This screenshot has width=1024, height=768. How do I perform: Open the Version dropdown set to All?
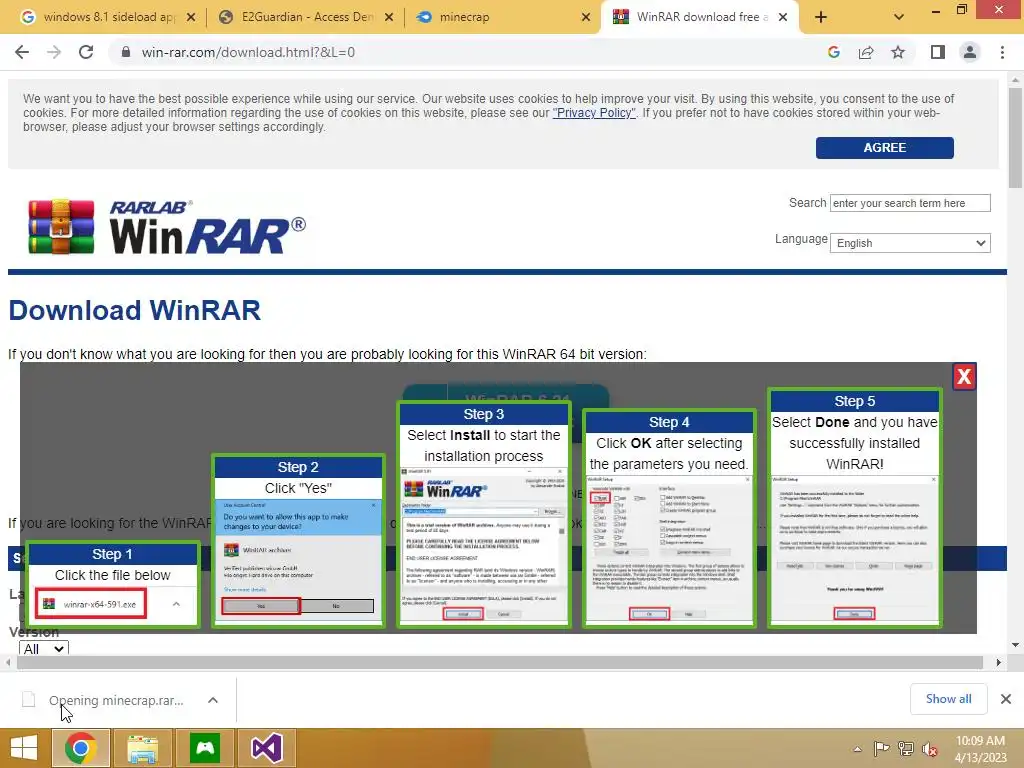pyautogui.click(x=44, y=648)
